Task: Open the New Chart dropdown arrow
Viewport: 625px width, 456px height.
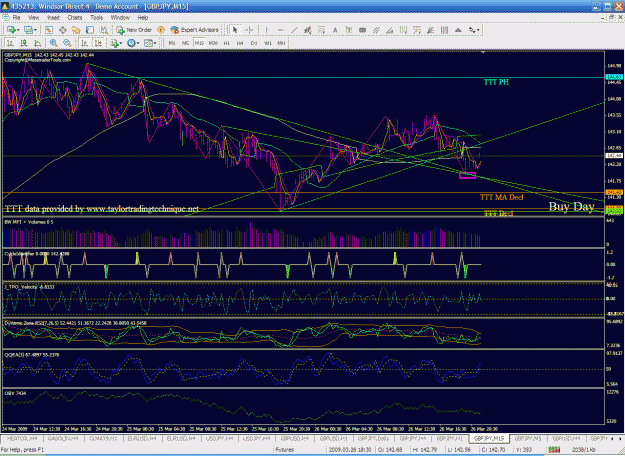Action: click(x=18, y=30)
